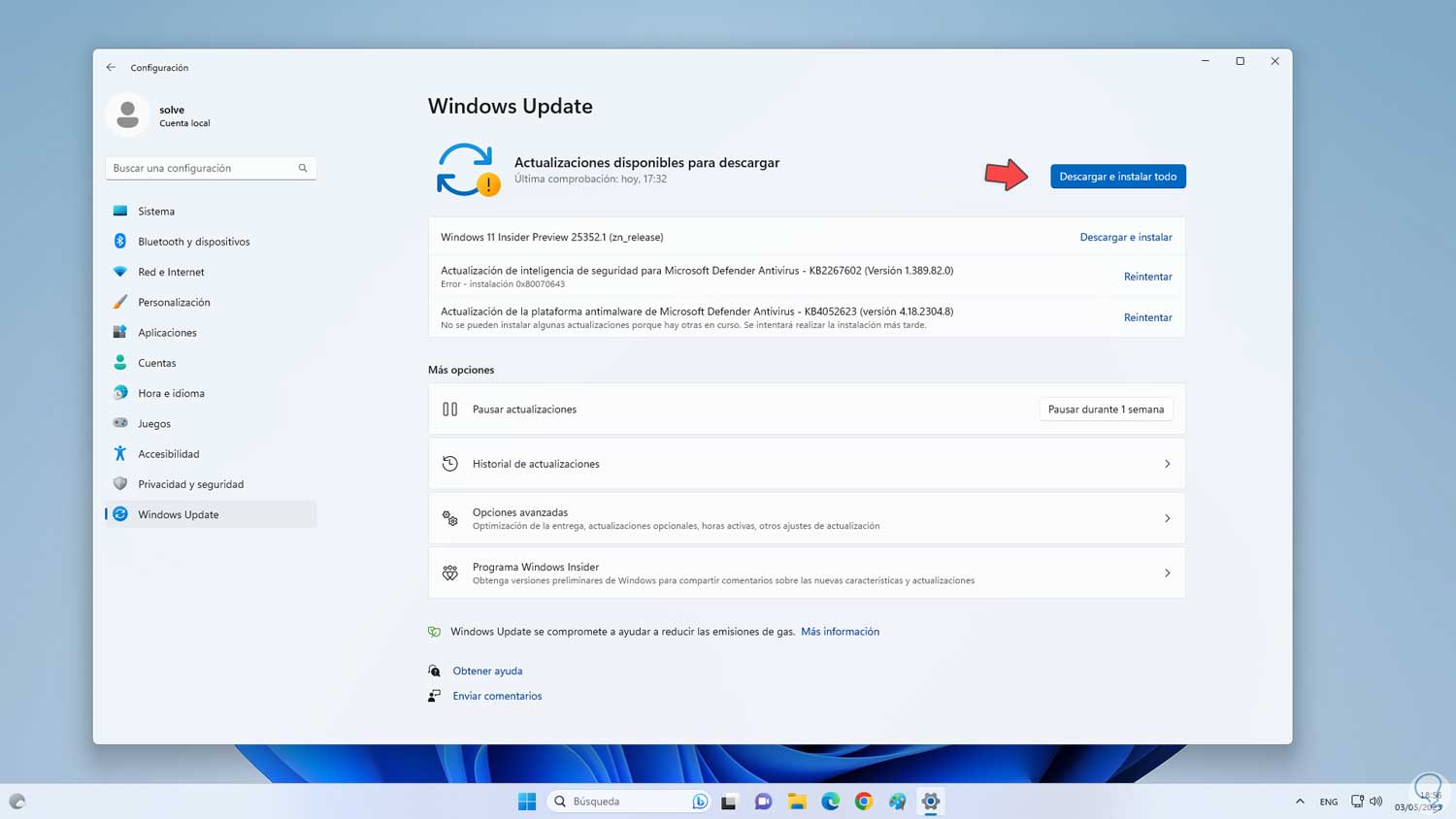Click the Bluetooth y dispositivos icon
Viewport: 1456px width, 819px height.
(120, 241)
